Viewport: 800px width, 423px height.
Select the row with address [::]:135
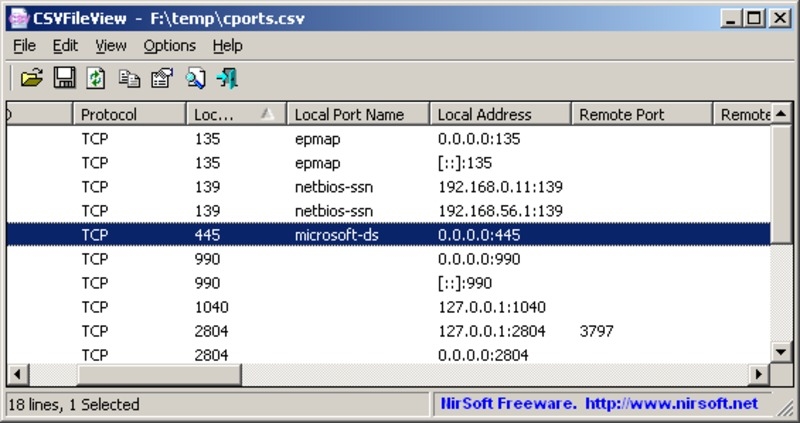389,163
